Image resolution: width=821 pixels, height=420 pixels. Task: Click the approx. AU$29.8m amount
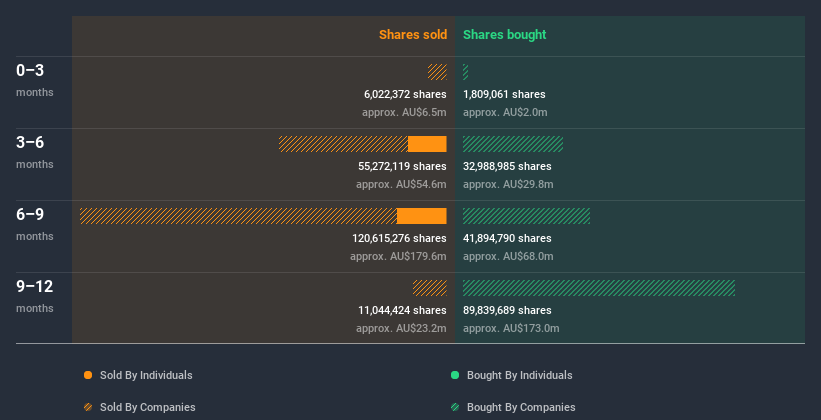(508, 184)
